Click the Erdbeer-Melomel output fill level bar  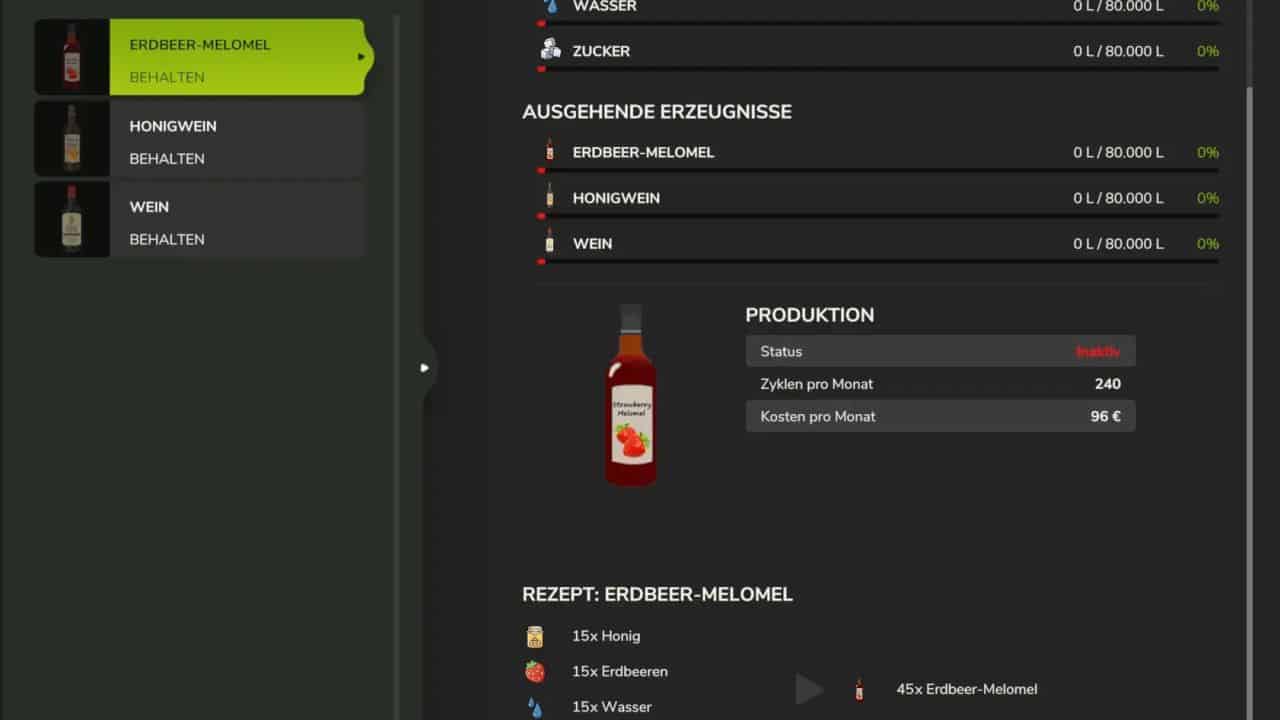(x=878, y=170)
